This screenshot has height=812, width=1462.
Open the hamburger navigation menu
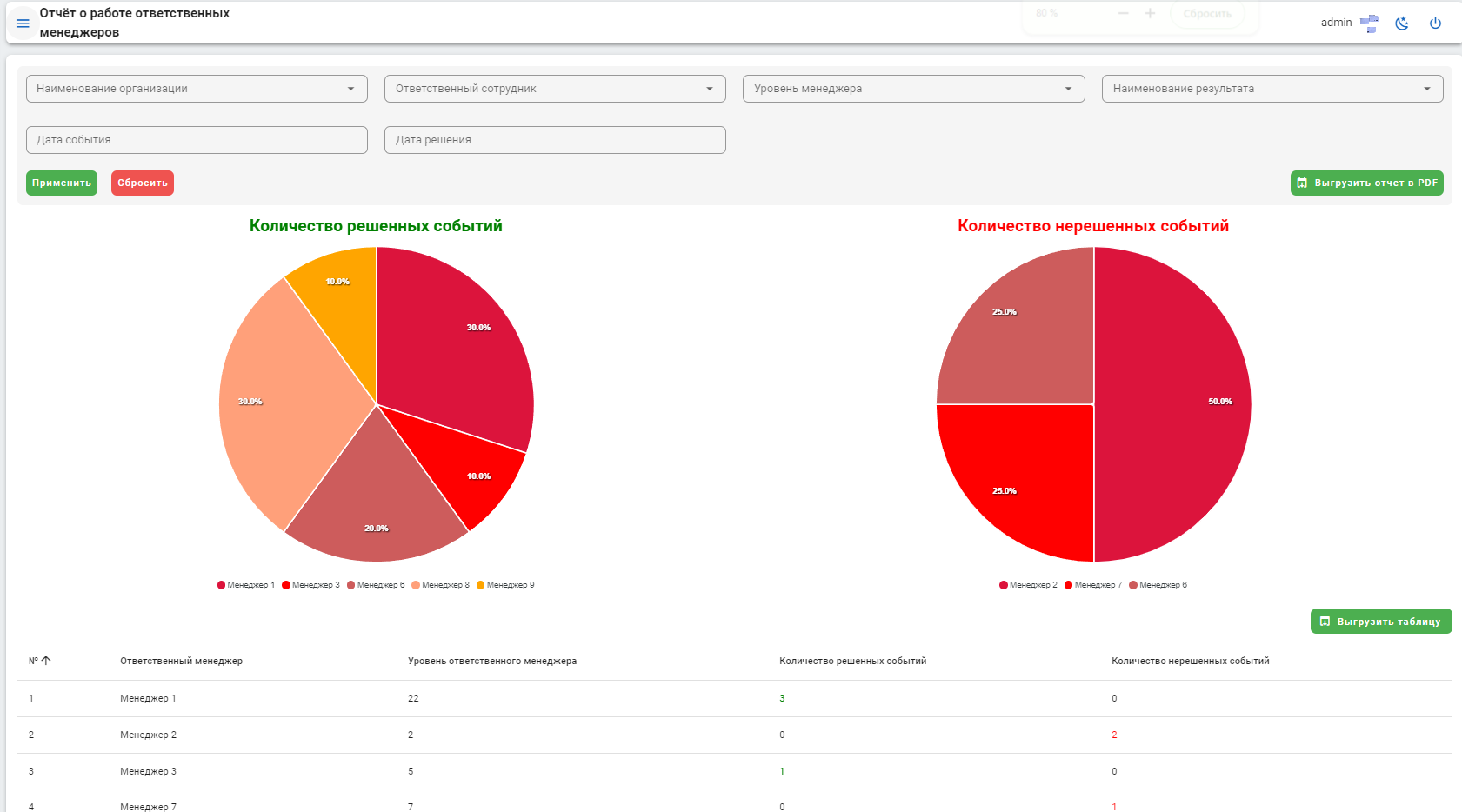point(23,23)
